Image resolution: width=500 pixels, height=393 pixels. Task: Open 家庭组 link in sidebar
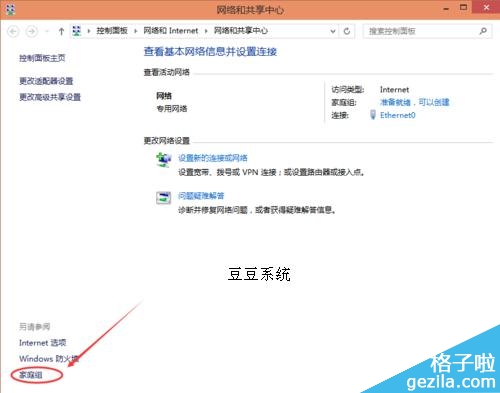[31, 375]
